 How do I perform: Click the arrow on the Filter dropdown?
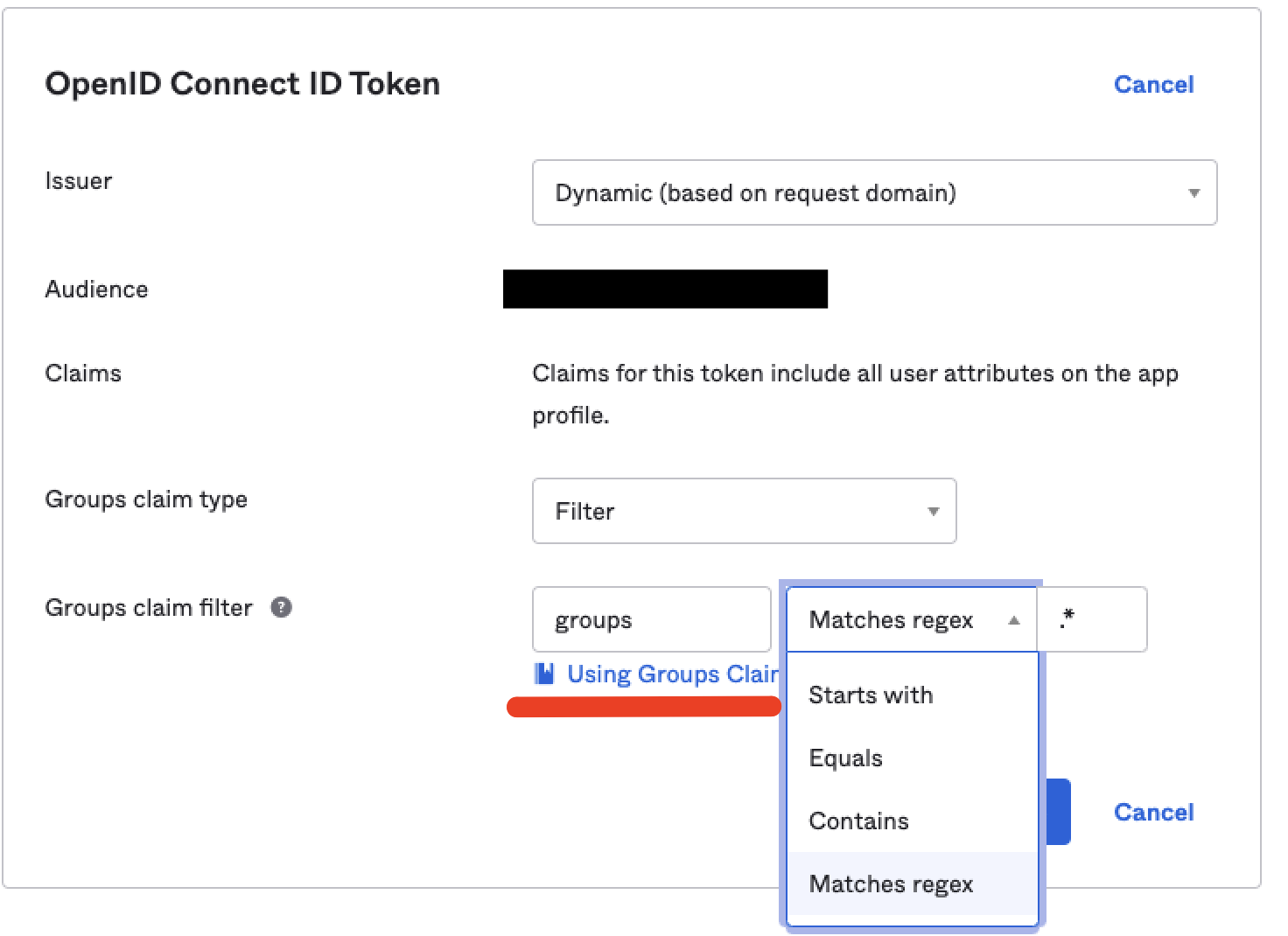tap(934, 512)
